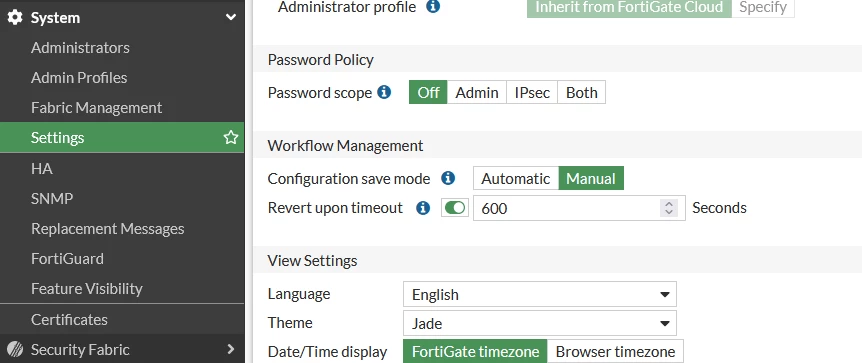Favorite Settings with the star icon
The height and width of the screenshot is (363, 862).
pos(231,138)
